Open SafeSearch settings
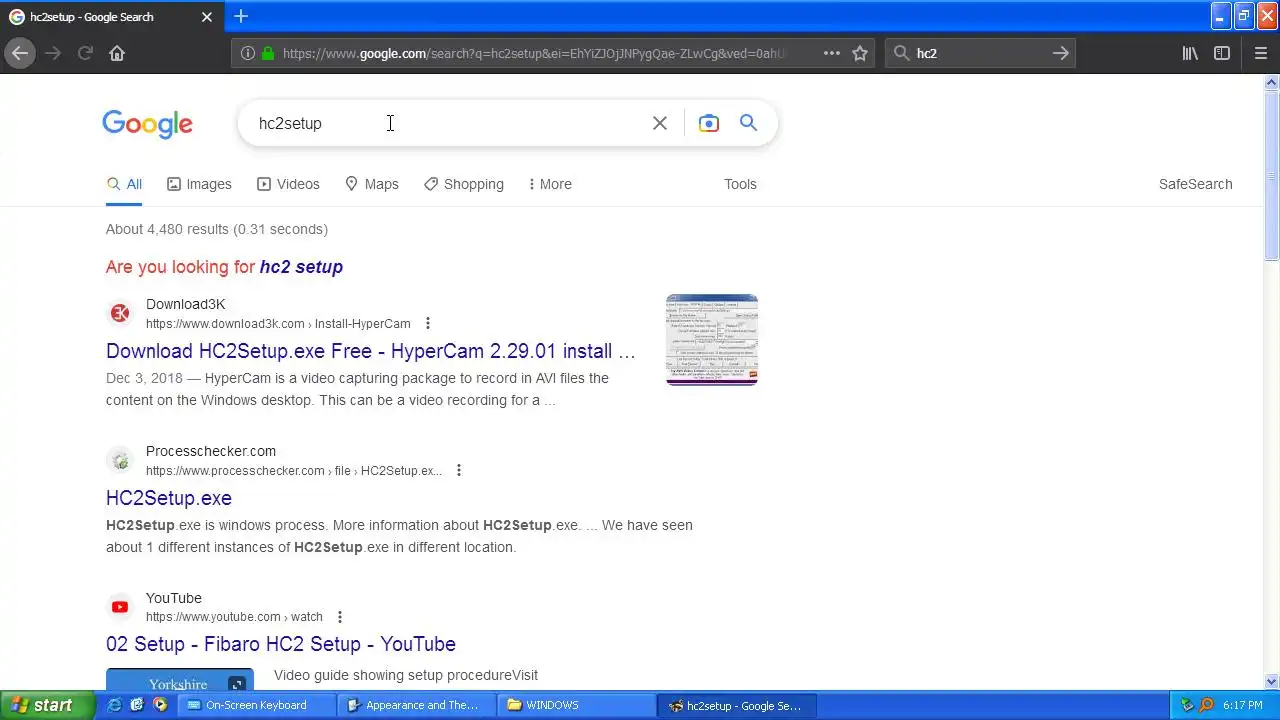Viewport: 1280px width, 720px height. [1195, 184]
